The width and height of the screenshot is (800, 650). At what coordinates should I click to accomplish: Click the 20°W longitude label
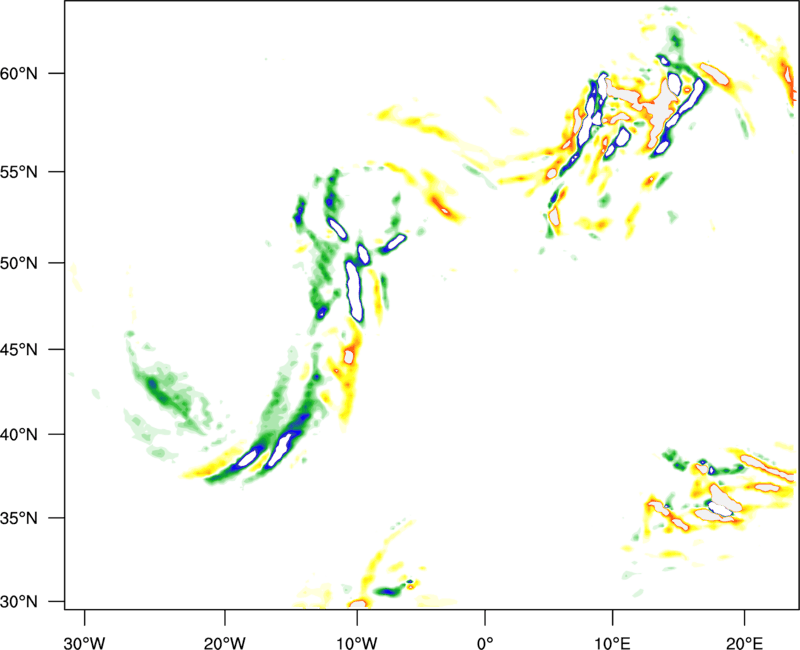point(225,643)
